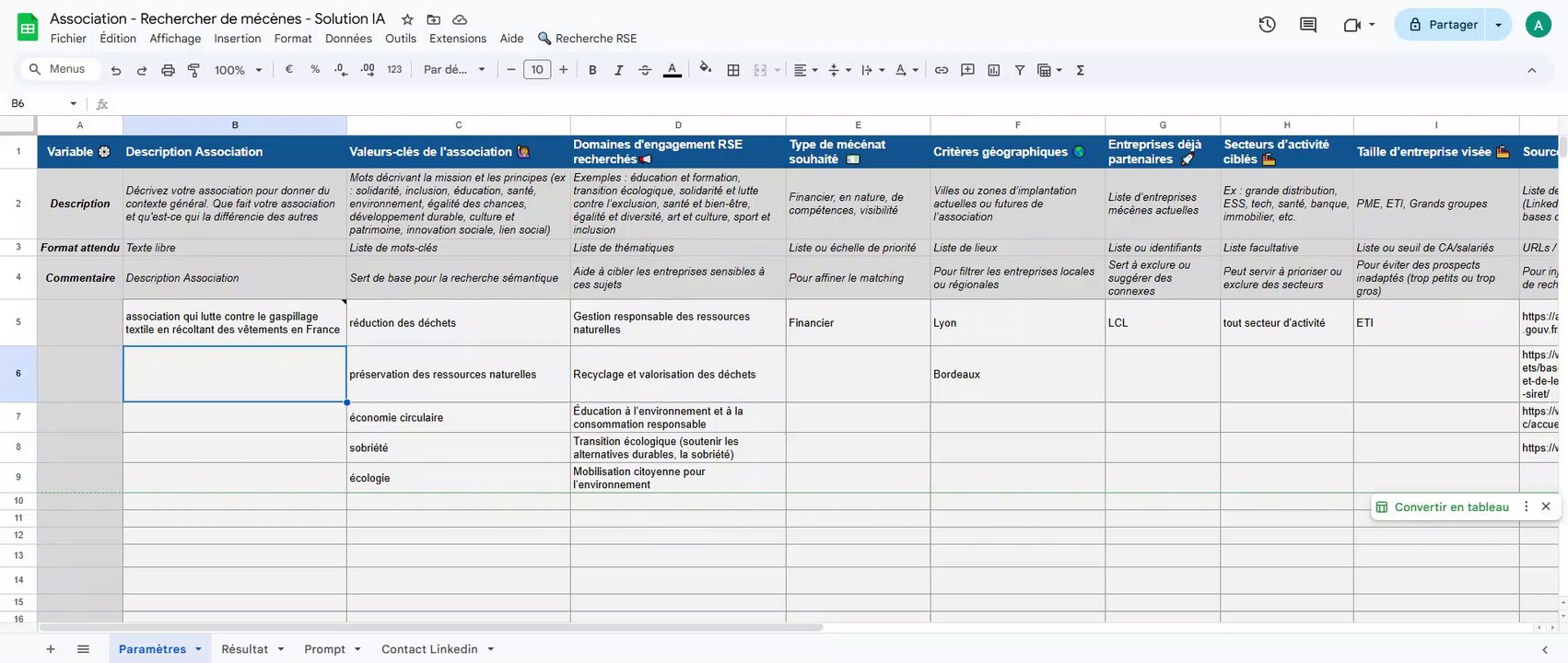
Task: Switch to the Contact Linkedin sheet tab
Action: pos(429,649)
